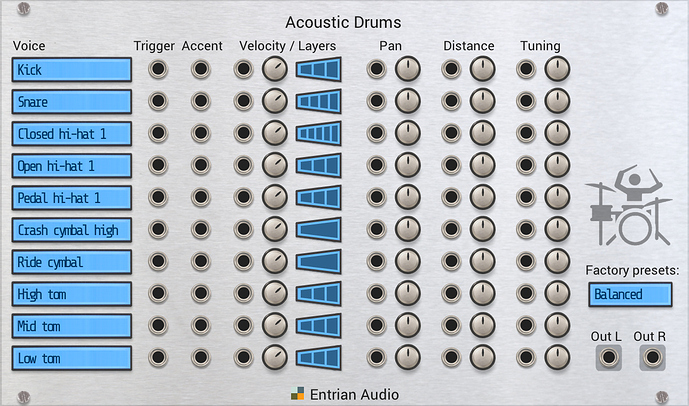Click the High tom Velocity CV jack
This screenshot has height=406, width=689.
pyautogui.click(x=243, y=294)
